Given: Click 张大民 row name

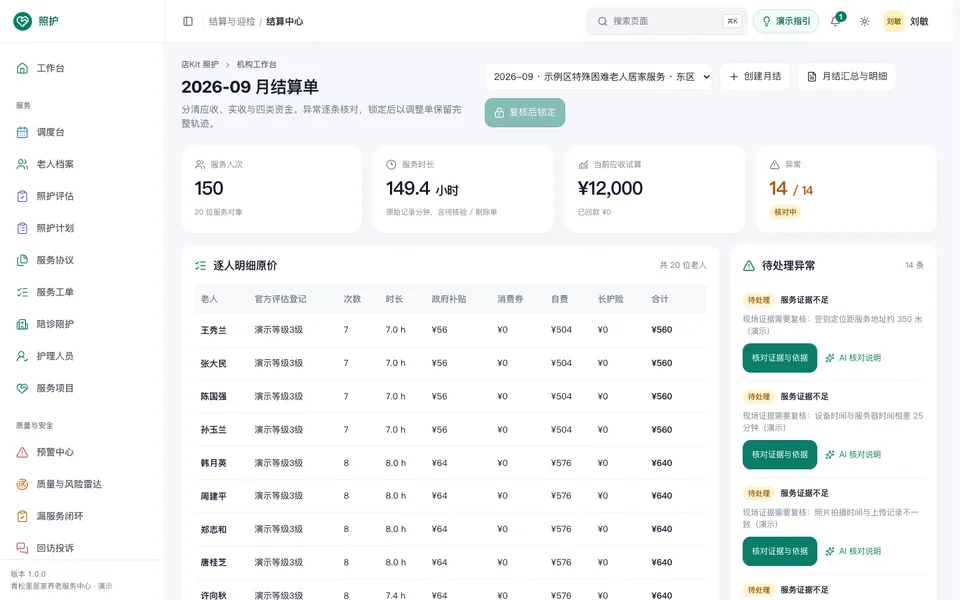Looking at the screenshot, I should tap(214, 363).
